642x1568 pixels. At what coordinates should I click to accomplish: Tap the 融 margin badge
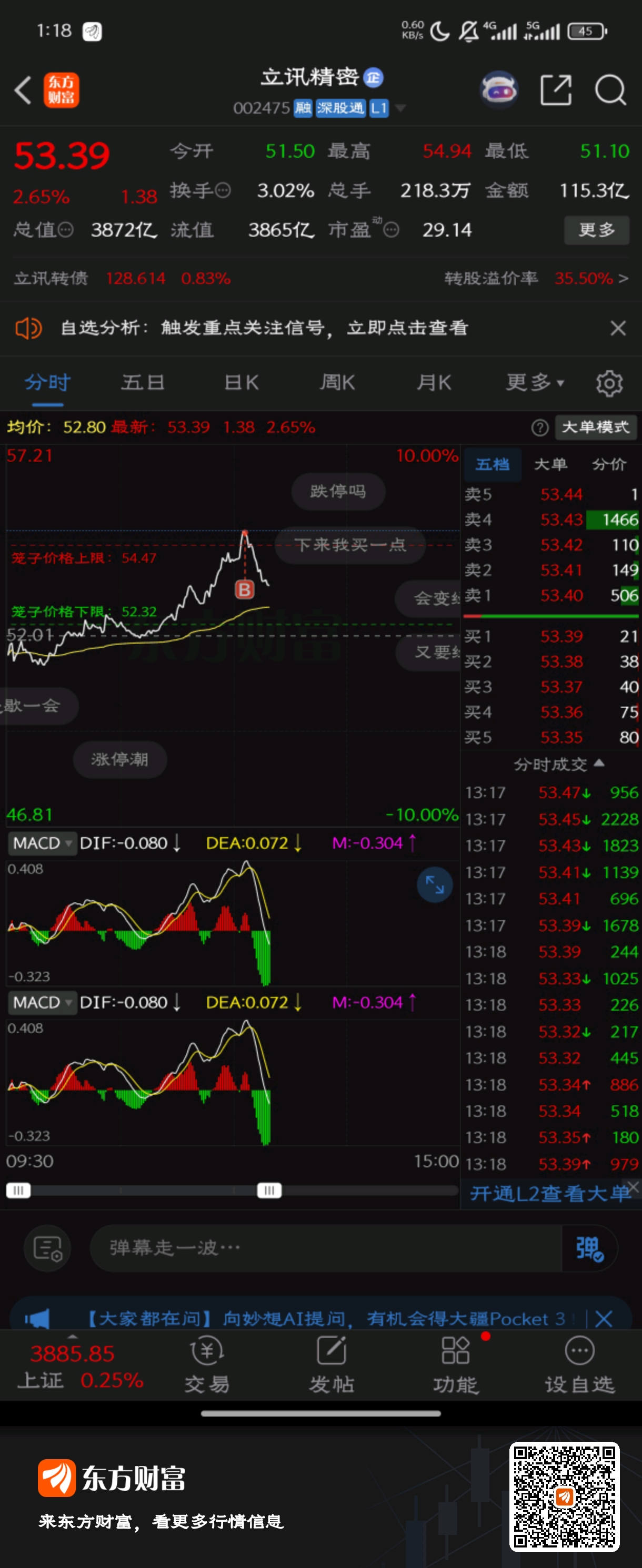click(303, 108)
